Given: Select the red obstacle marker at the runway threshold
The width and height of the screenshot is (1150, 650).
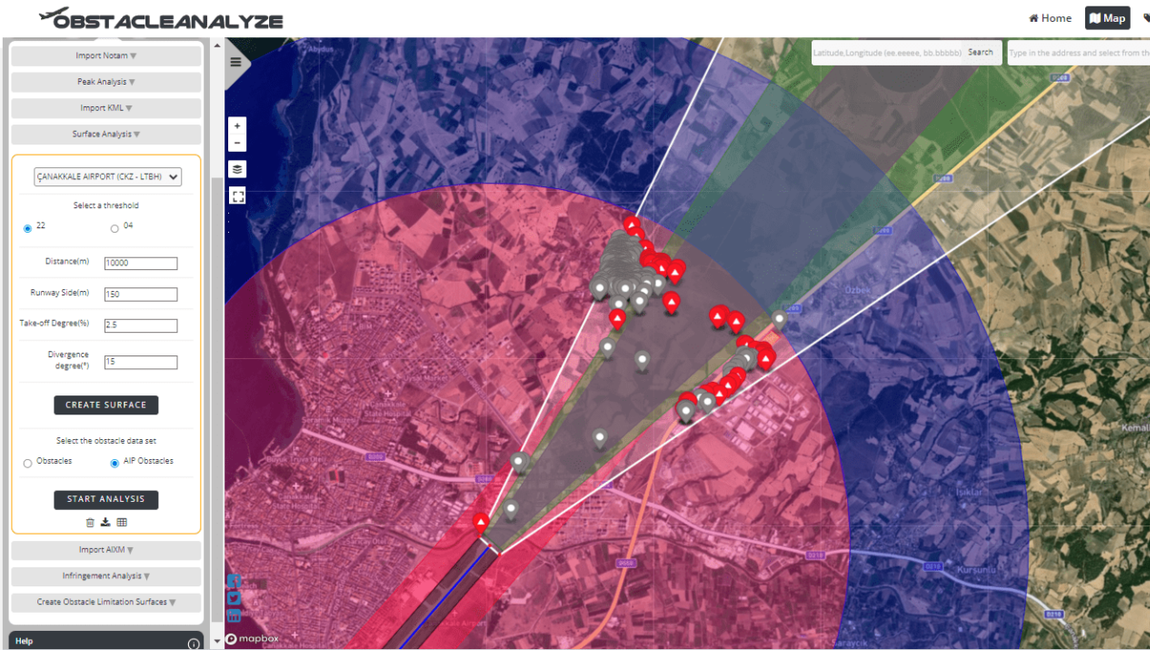Looking at the screenshot, I should click(481, 522).
